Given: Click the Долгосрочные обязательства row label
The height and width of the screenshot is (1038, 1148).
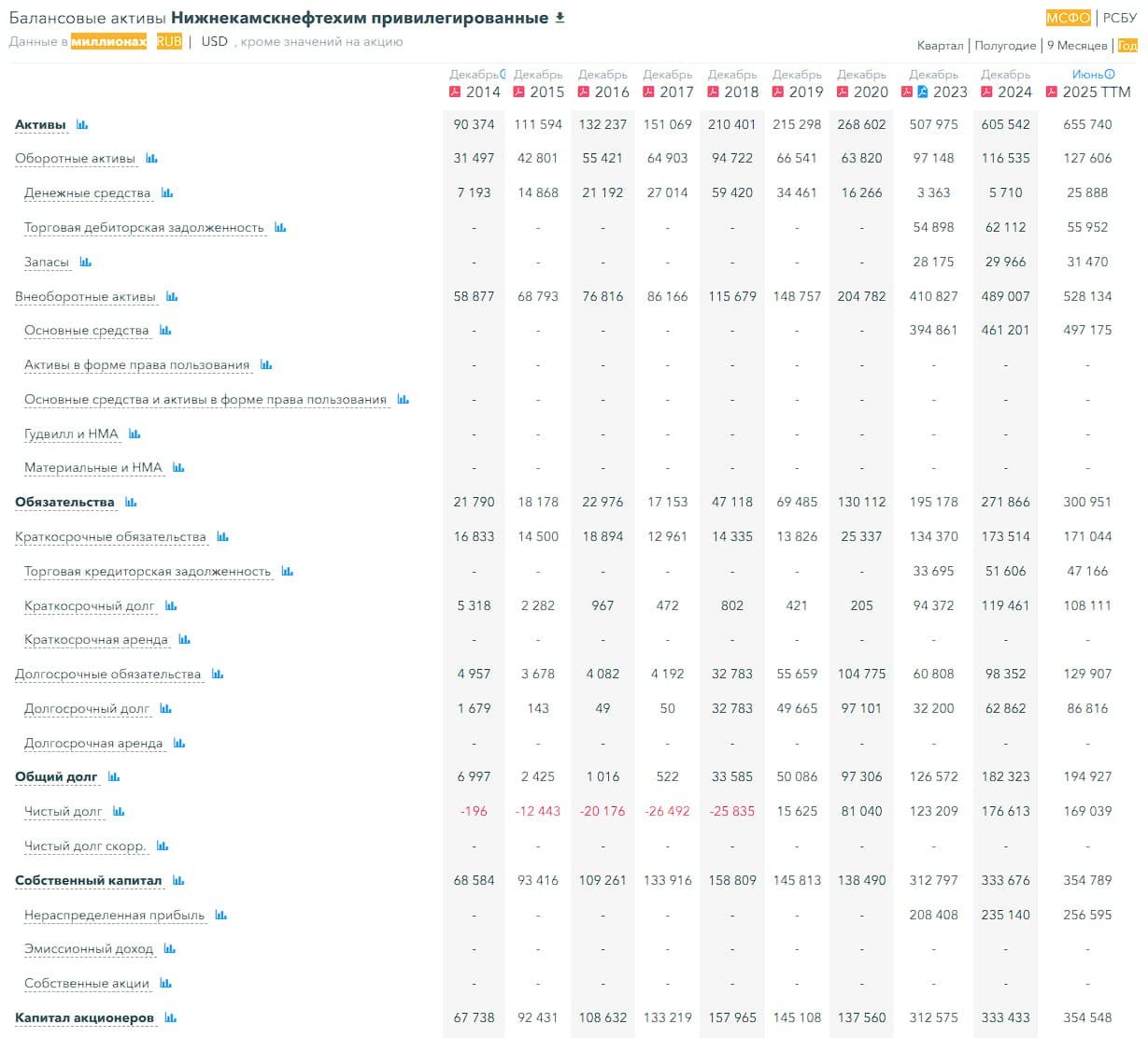Looking at the screenshot, I should pos(107,674).
